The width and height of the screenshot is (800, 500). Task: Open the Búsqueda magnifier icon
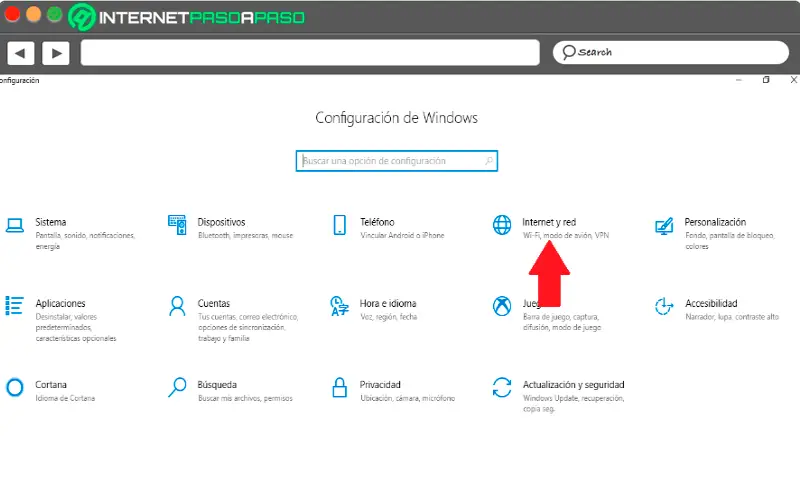pyautogui.click(x=177, y=387)
